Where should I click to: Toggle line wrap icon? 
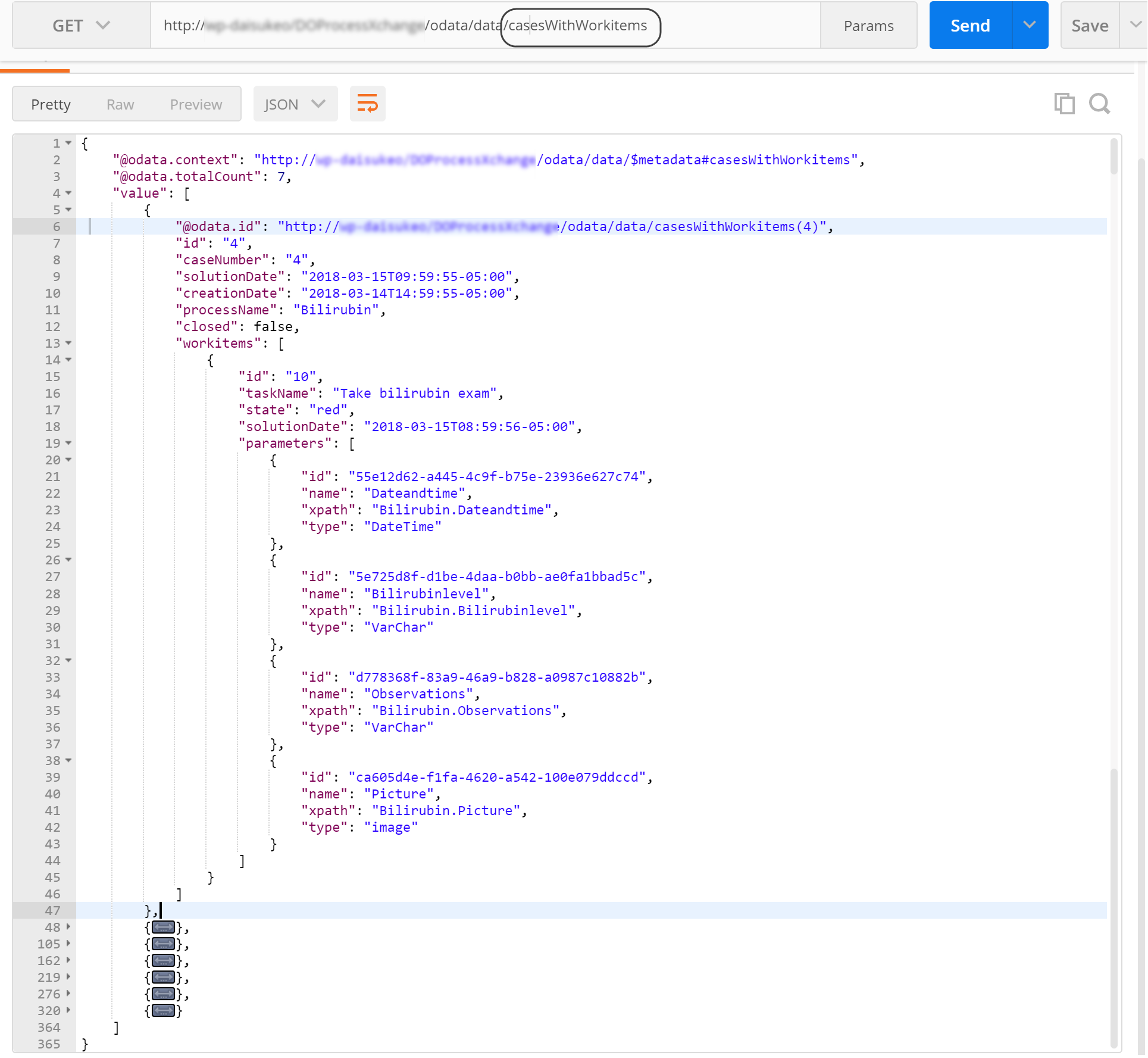[x=367, y=104]
